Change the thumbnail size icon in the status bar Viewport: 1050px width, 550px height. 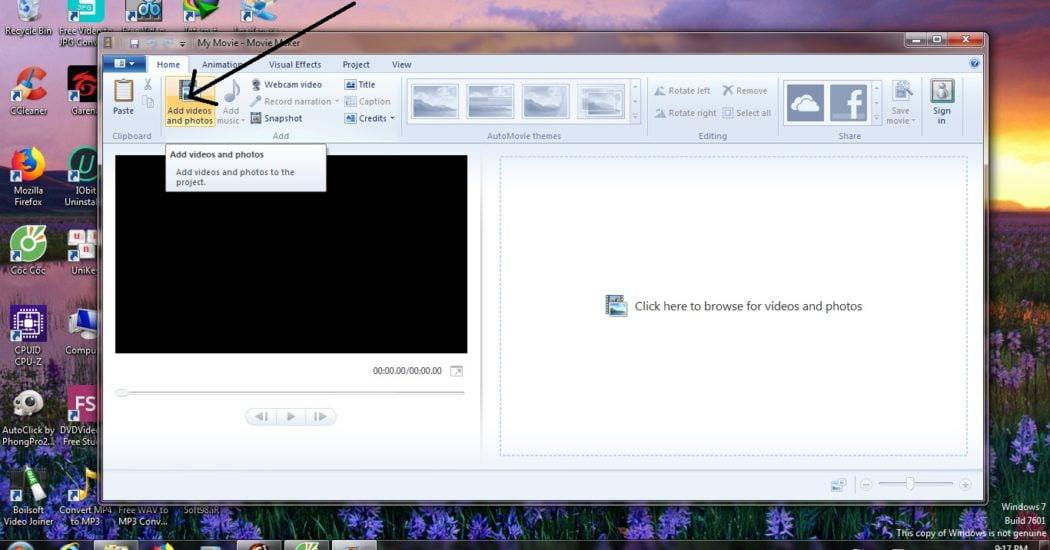(838, 484)
